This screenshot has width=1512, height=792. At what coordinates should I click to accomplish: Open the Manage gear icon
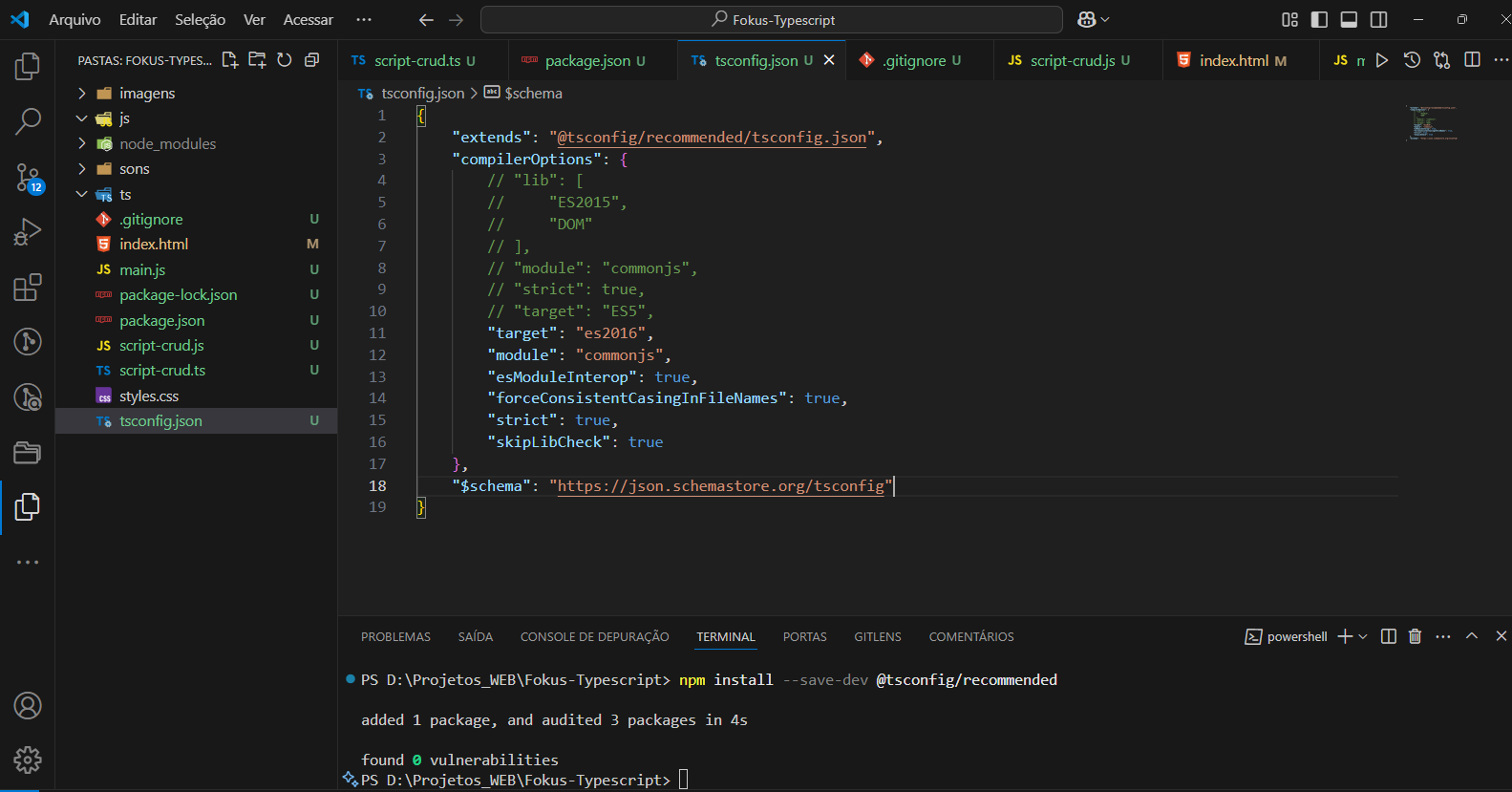(28, 760)
